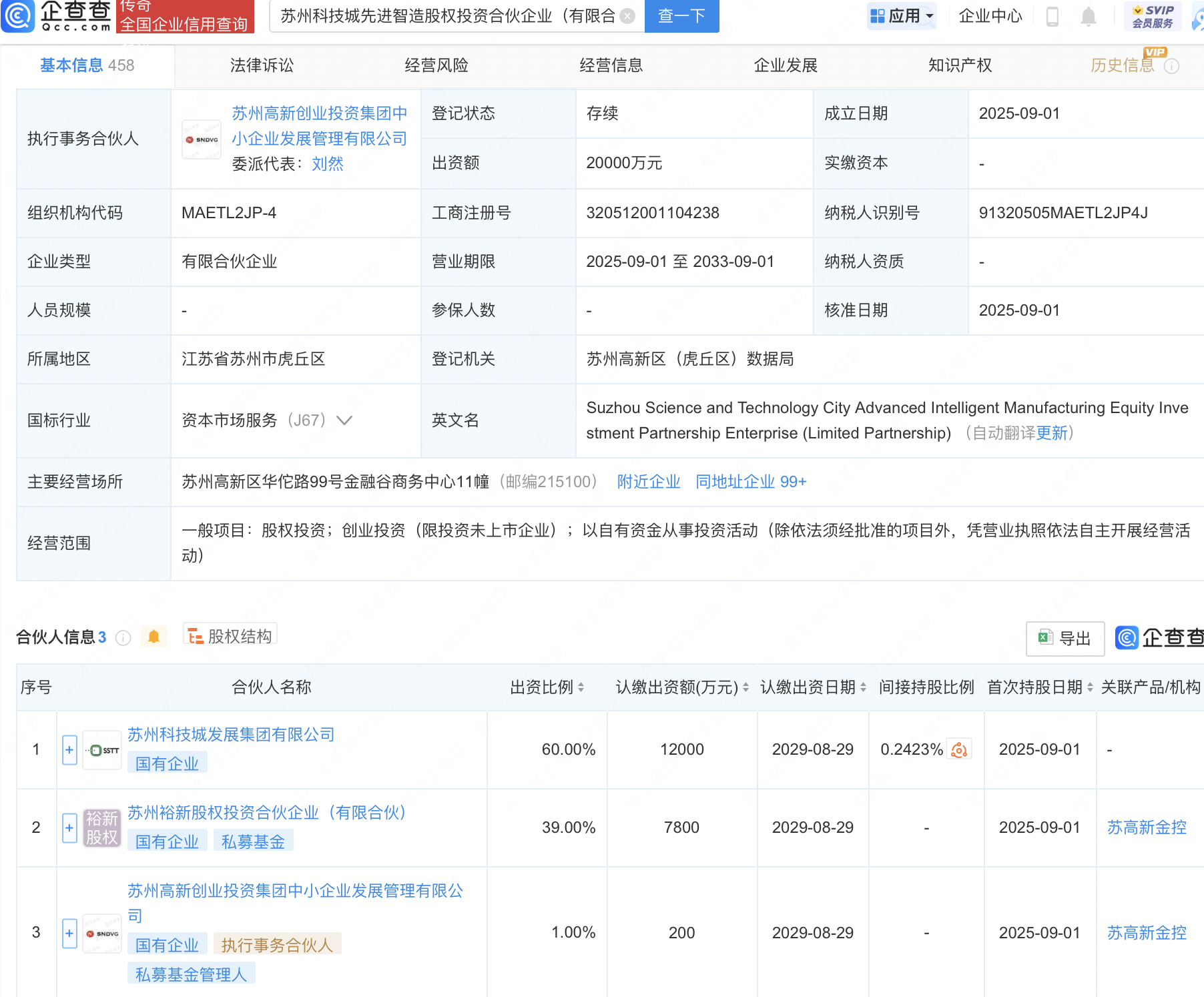Screen dimensions: 1204x997
Task: Open the 应用 apps dropdown
Action: (902, 16)
